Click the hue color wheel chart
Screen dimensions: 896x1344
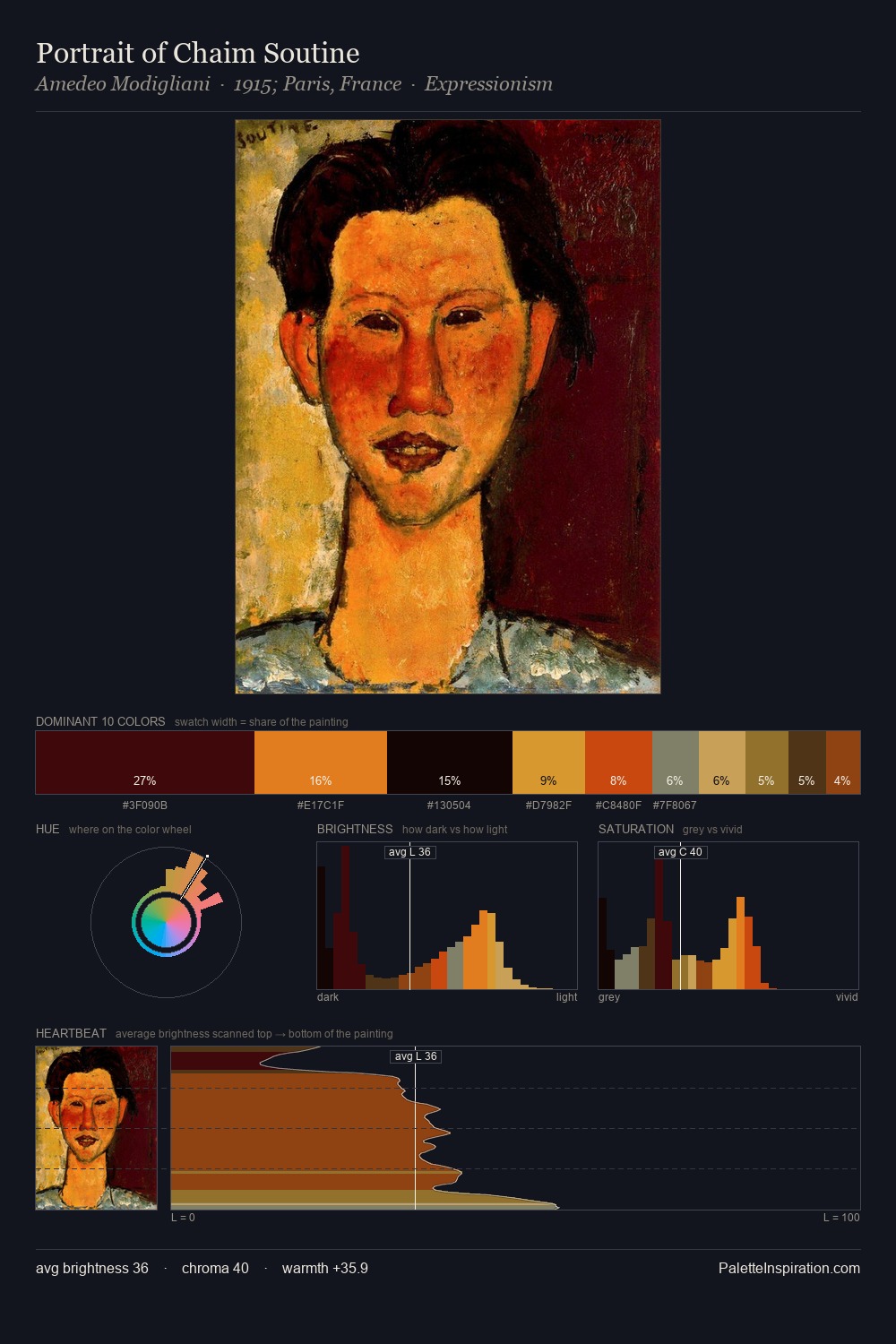point(166,922)
